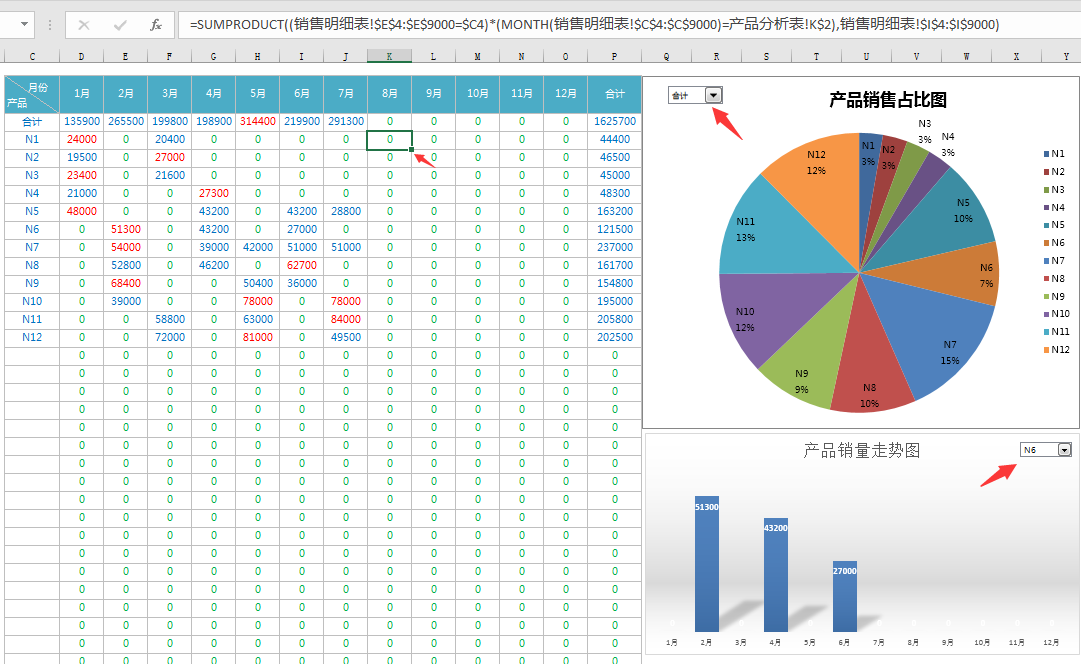The height and width of the screenshot is (664, 1081).
Task: Click the confirm checkmark icon in formula bar
Action: (x=120, y=25)
